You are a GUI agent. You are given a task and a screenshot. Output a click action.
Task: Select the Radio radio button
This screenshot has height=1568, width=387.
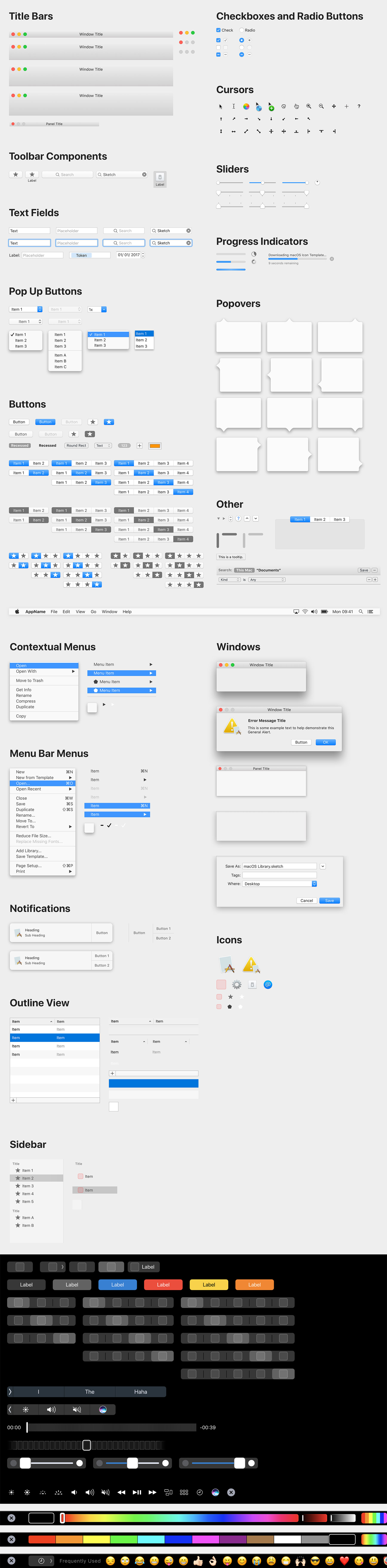coord(242,30)
